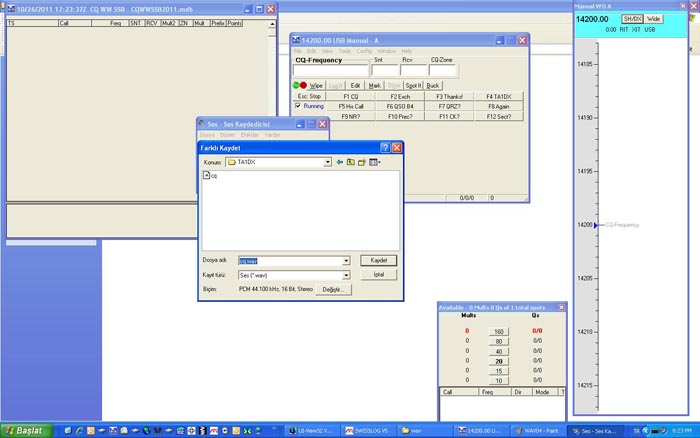700x438 pixels.
Task: Expand the Konum folder dropdown
Action: pyautogui.click(x=327, y=162)
